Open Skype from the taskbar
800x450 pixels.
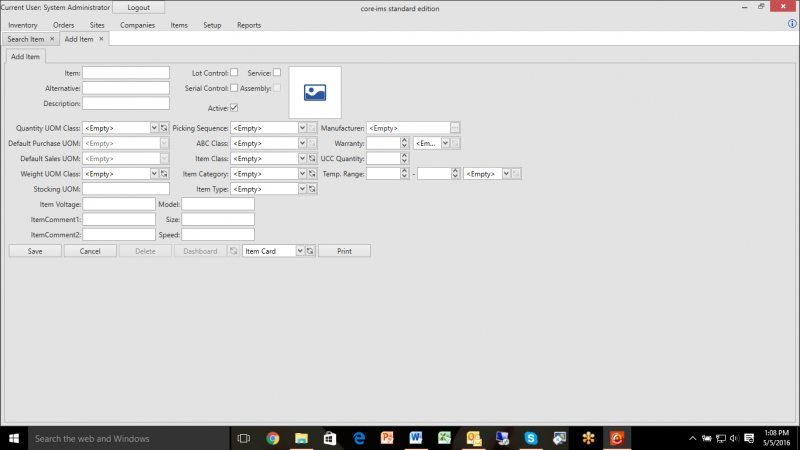tap(531, 438)
